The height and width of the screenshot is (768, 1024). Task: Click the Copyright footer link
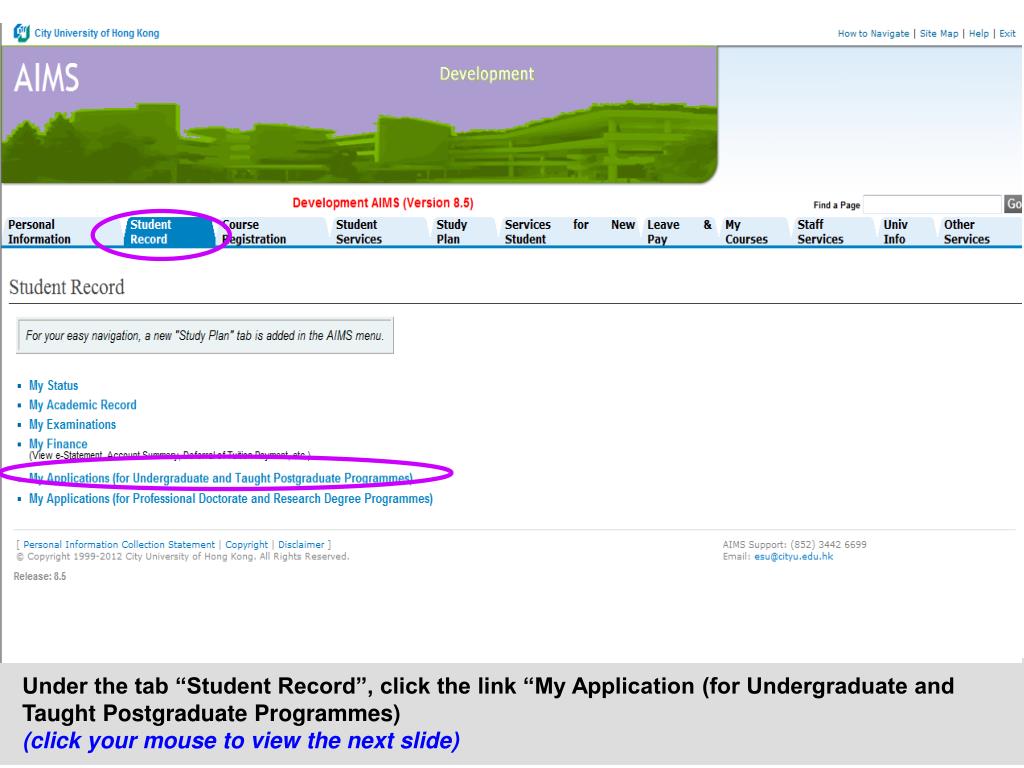coord(246,545)
